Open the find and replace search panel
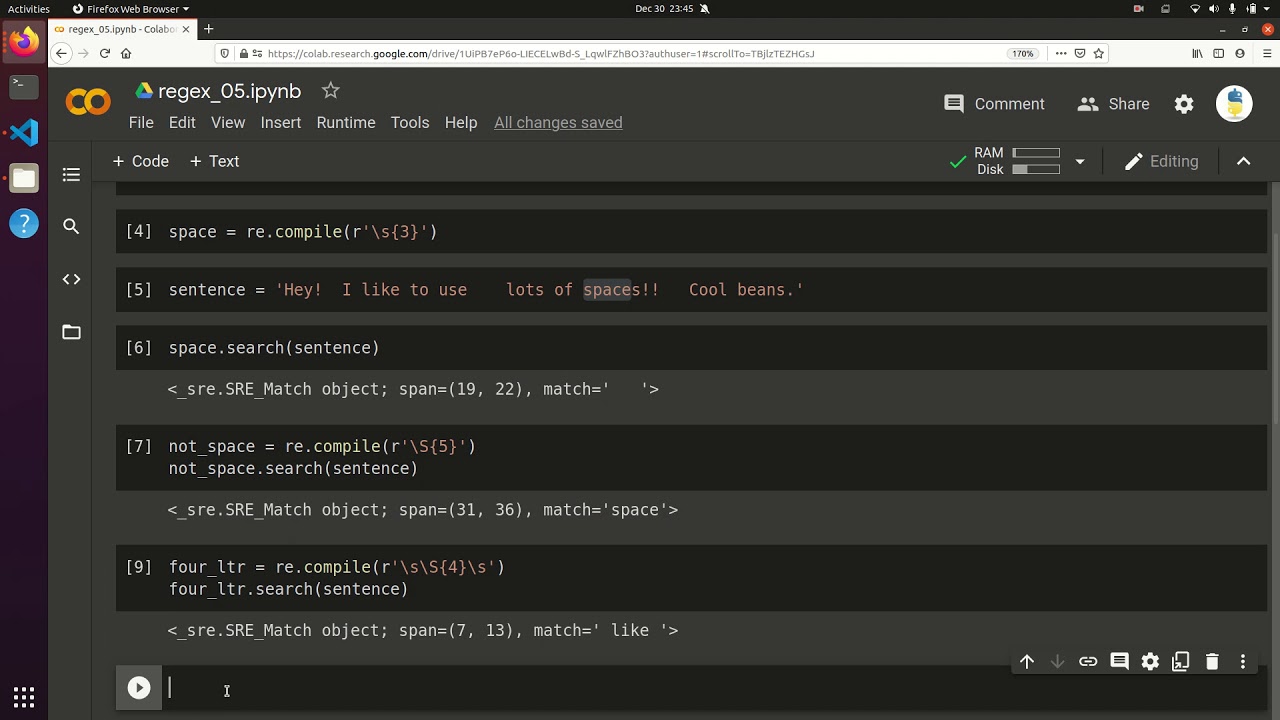The height and width of the screenshot is (720, 1280). point(71,227)
